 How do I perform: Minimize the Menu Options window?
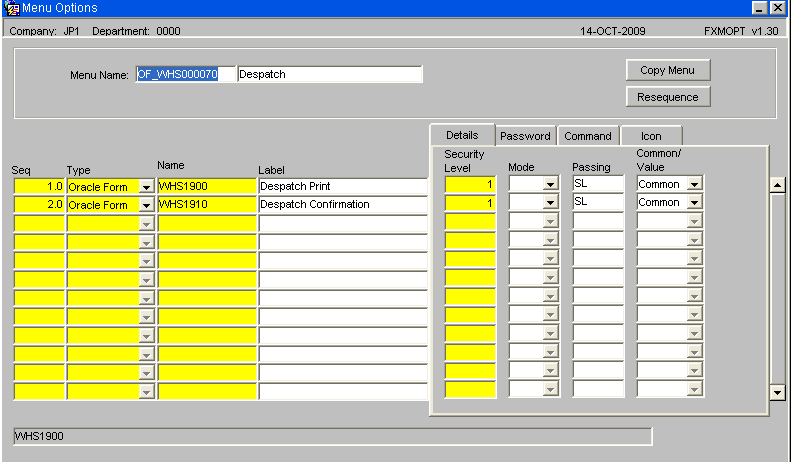[x=760, y=8]
